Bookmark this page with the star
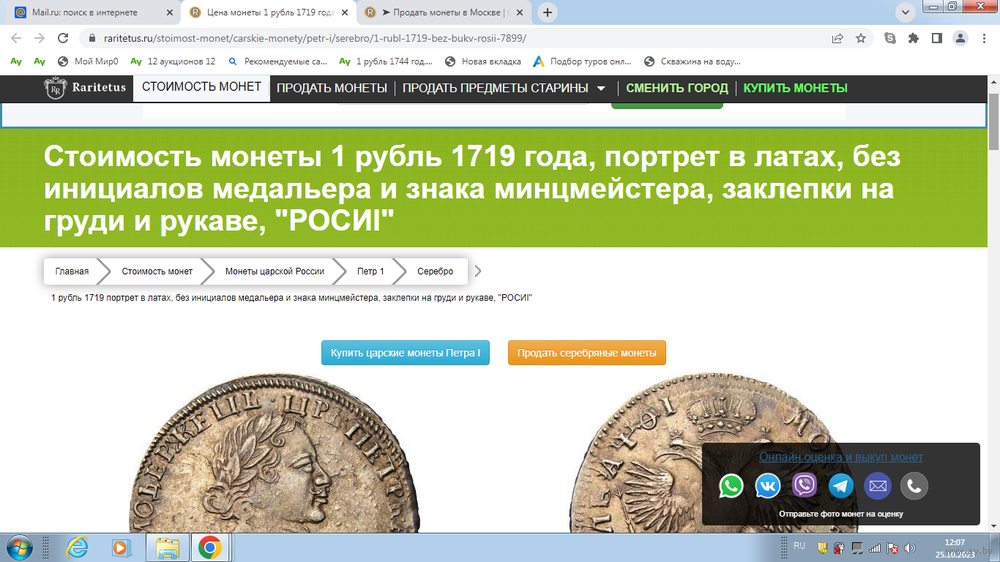The width and height of the screenshot is (1000, 562). [860, 38]
